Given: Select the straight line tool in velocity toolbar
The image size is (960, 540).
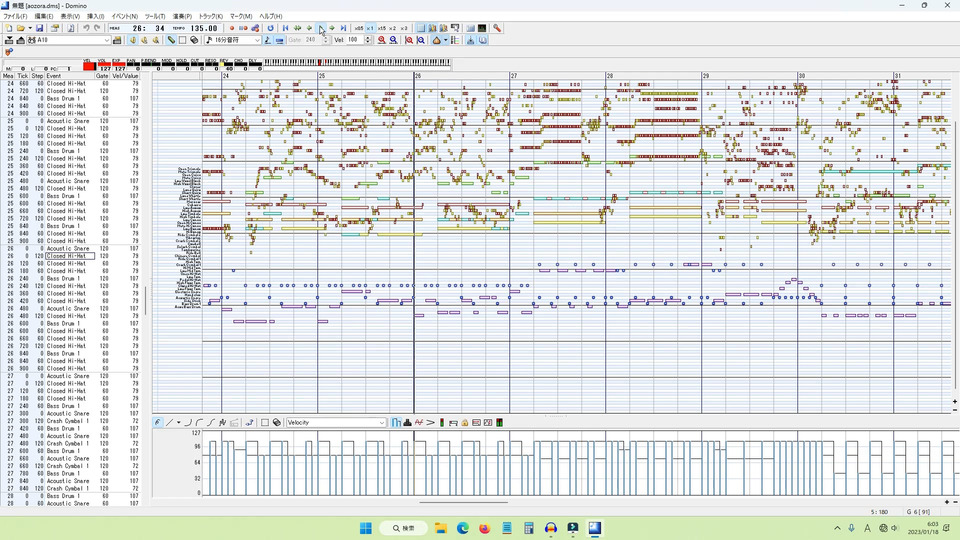Looking at the screenshot, I should (170, 422).
